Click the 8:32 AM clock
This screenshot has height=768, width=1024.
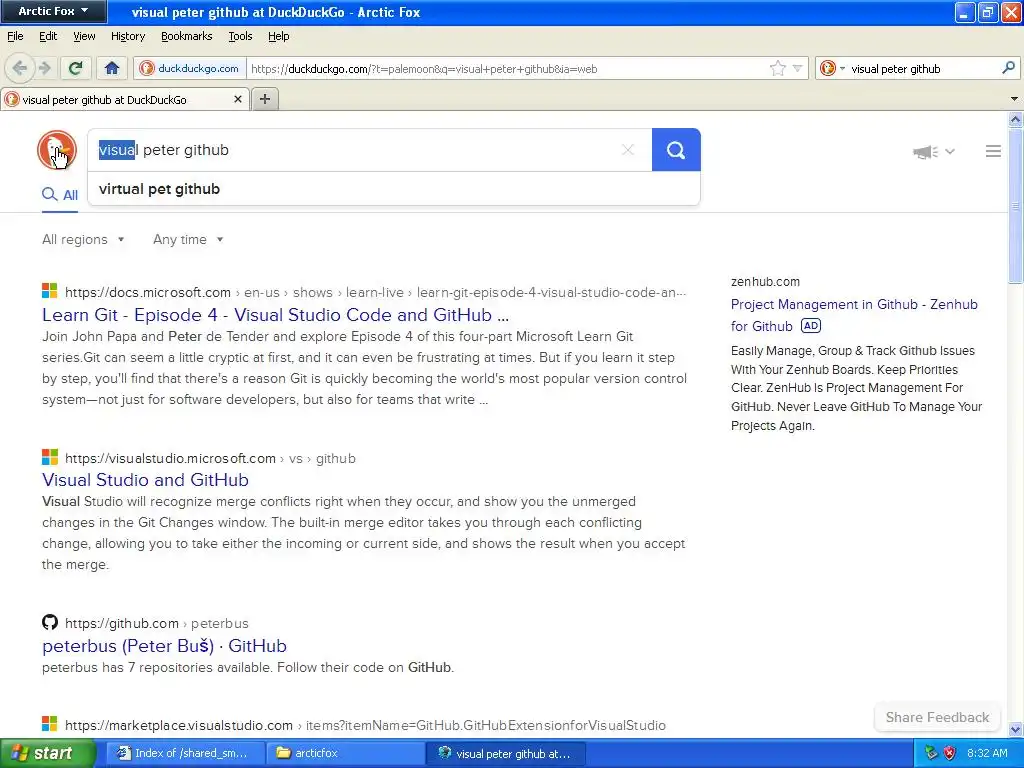coord(987,753)
